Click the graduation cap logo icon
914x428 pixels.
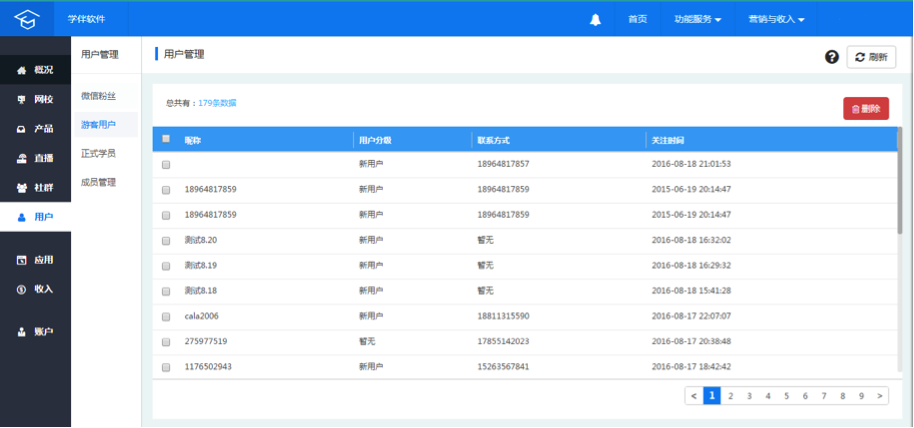[x=26, y=19]
